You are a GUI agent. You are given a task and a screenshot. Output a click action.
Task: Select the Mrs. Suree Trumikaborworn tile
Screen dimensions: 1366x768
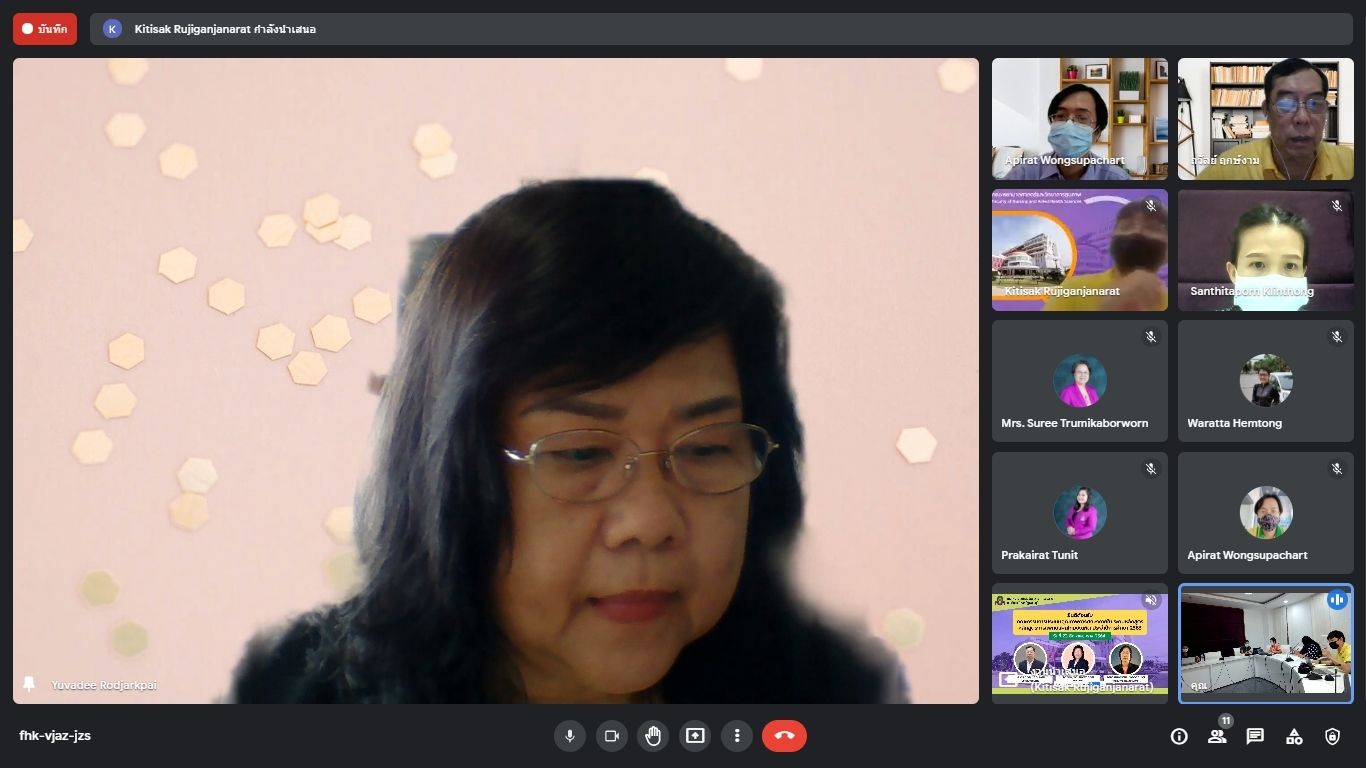click(x=1079, y=381)
